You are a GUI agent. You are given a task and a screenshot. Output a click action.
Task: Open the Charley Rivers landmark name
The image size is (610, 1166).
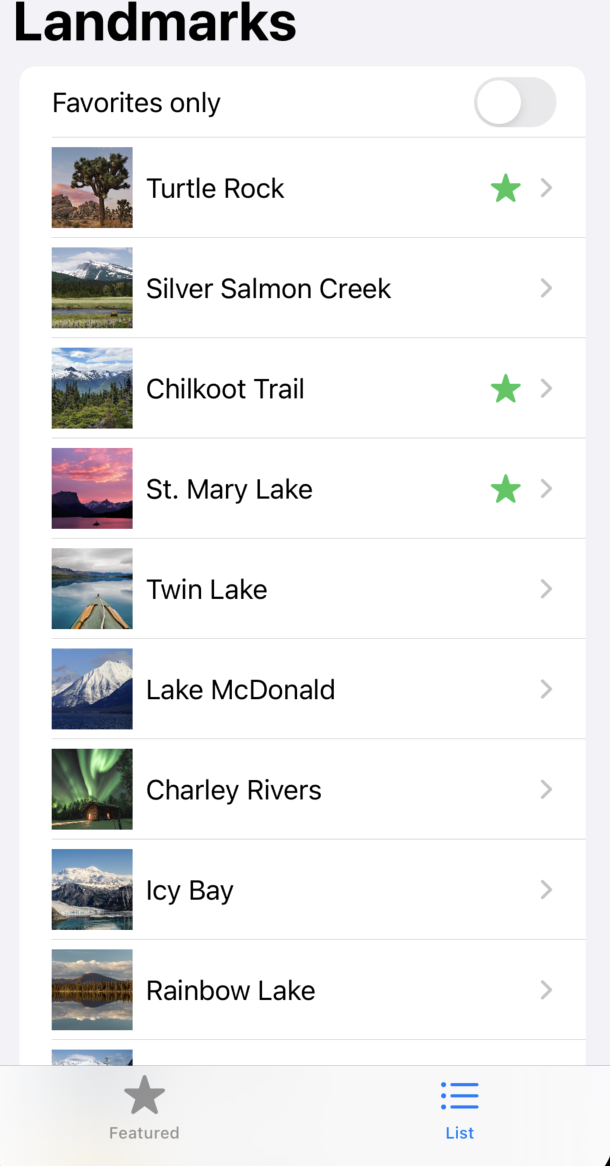click(234, 790)
